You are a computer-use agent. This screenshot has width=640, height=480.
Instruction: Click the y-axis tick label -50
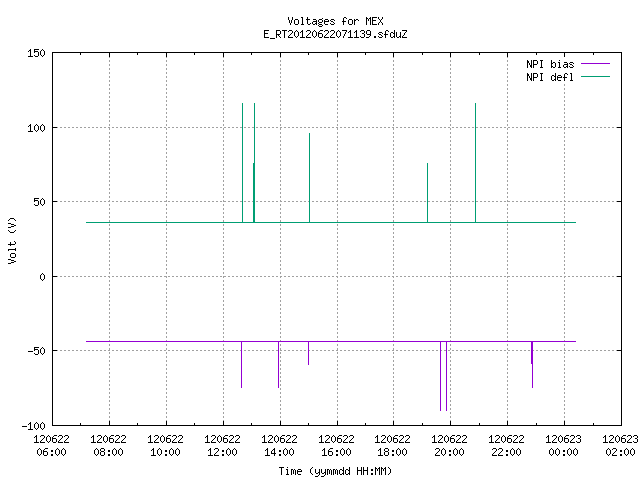[x=36, y=351]
